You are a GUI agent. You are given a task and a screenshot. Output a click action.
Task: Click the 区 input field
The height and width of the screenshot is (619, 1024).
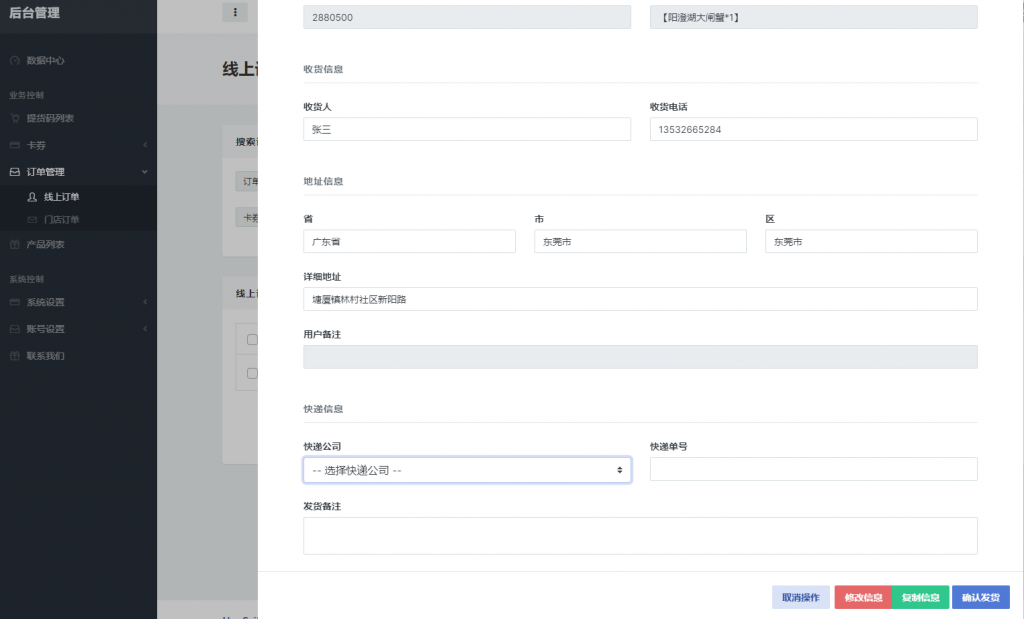[871, 242]
